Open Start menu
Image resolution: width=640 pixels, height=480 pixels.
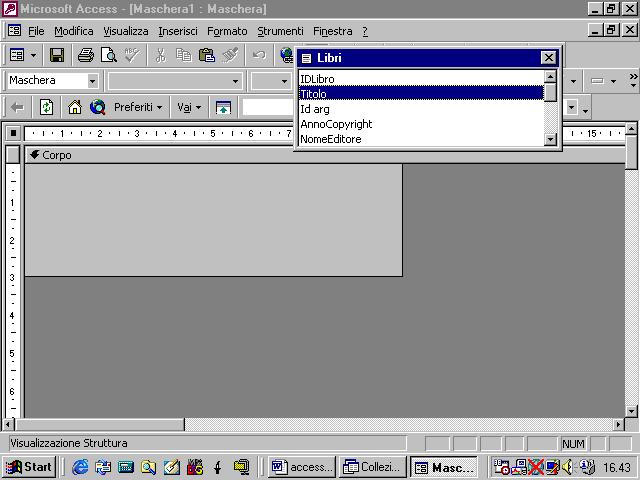coord(29,467)
